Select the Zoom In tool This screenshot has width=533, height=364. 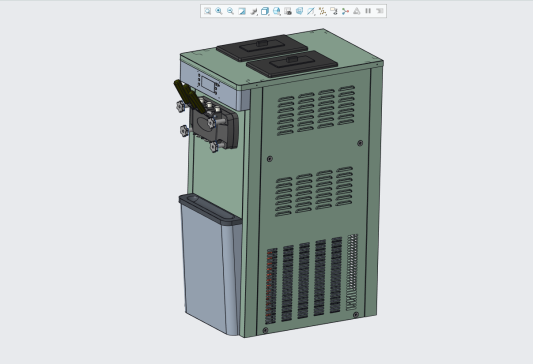[x=219, y=11]
